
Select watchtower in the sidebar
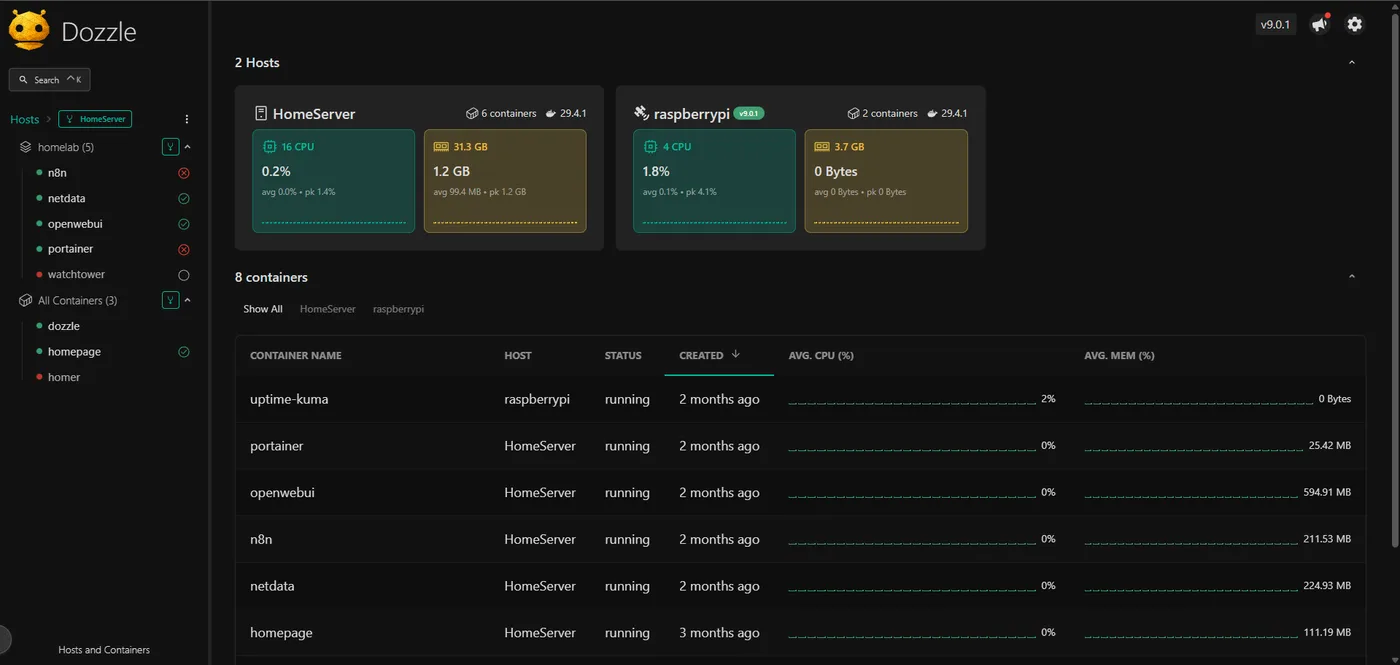[76, 274]
